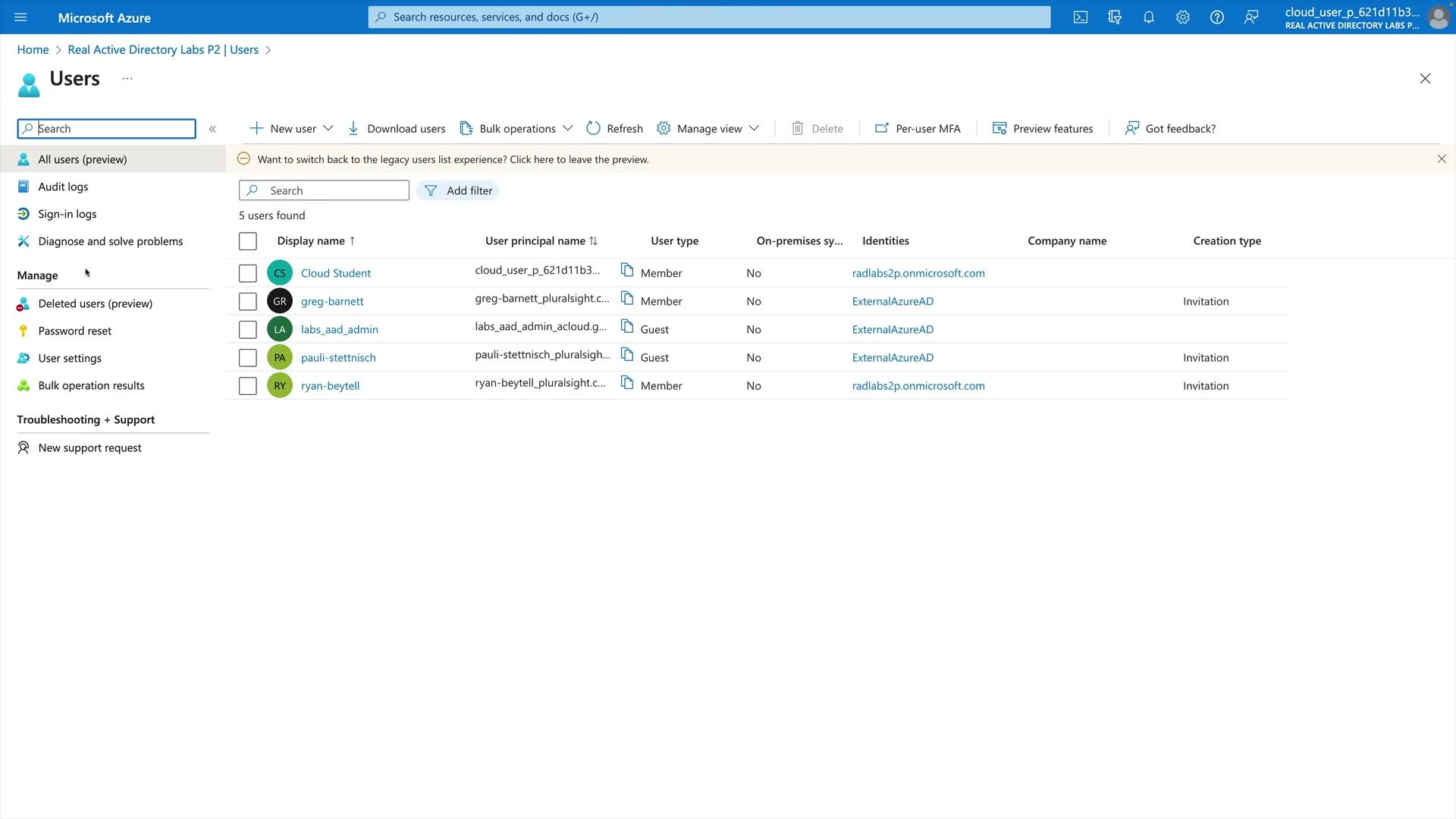
Task: Click the notifications bell icon
Action: [1149, 17]
